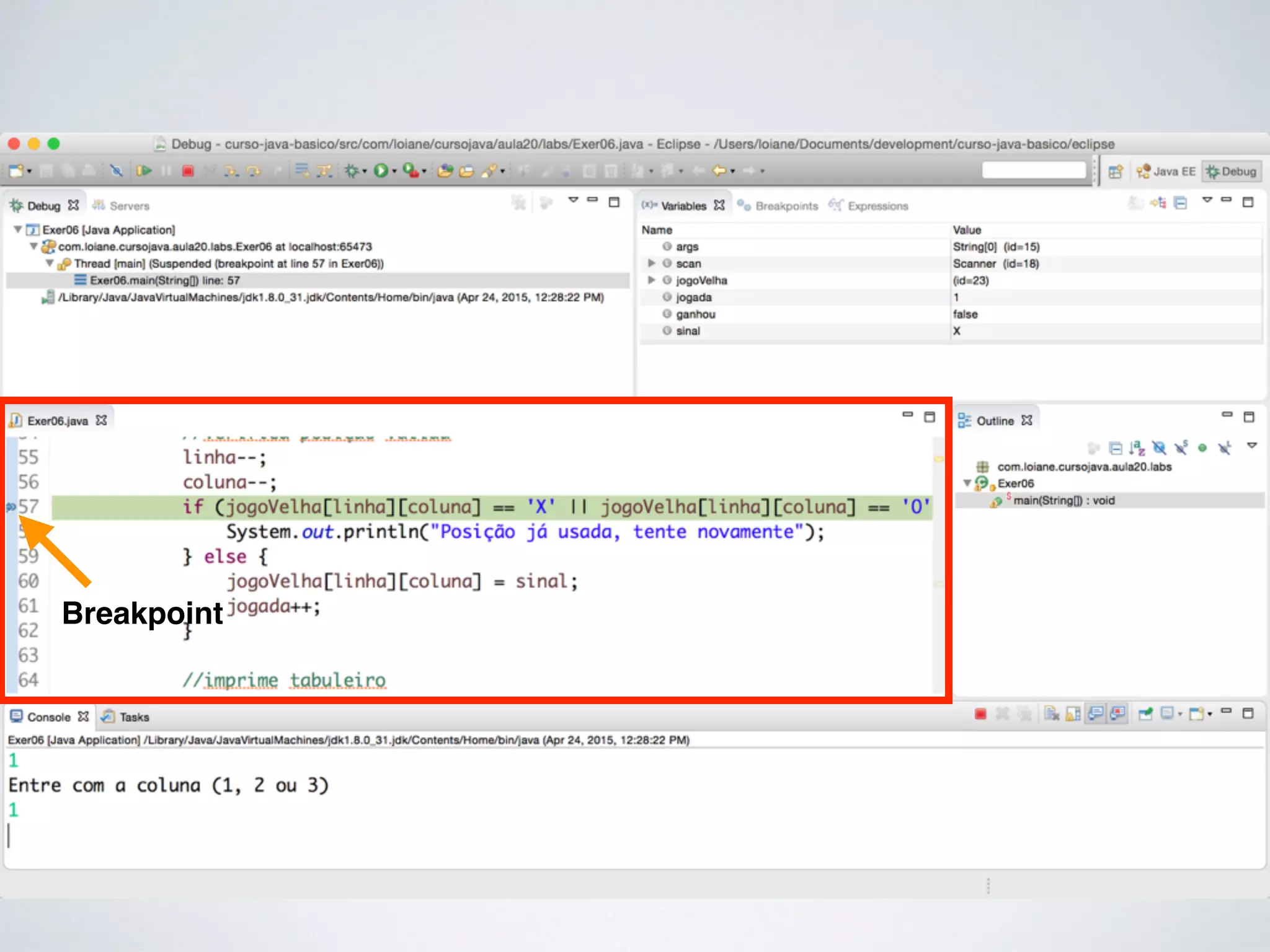Terminate the program from Console toolbar
This screenshot has height=952, width=1270.
980,714
